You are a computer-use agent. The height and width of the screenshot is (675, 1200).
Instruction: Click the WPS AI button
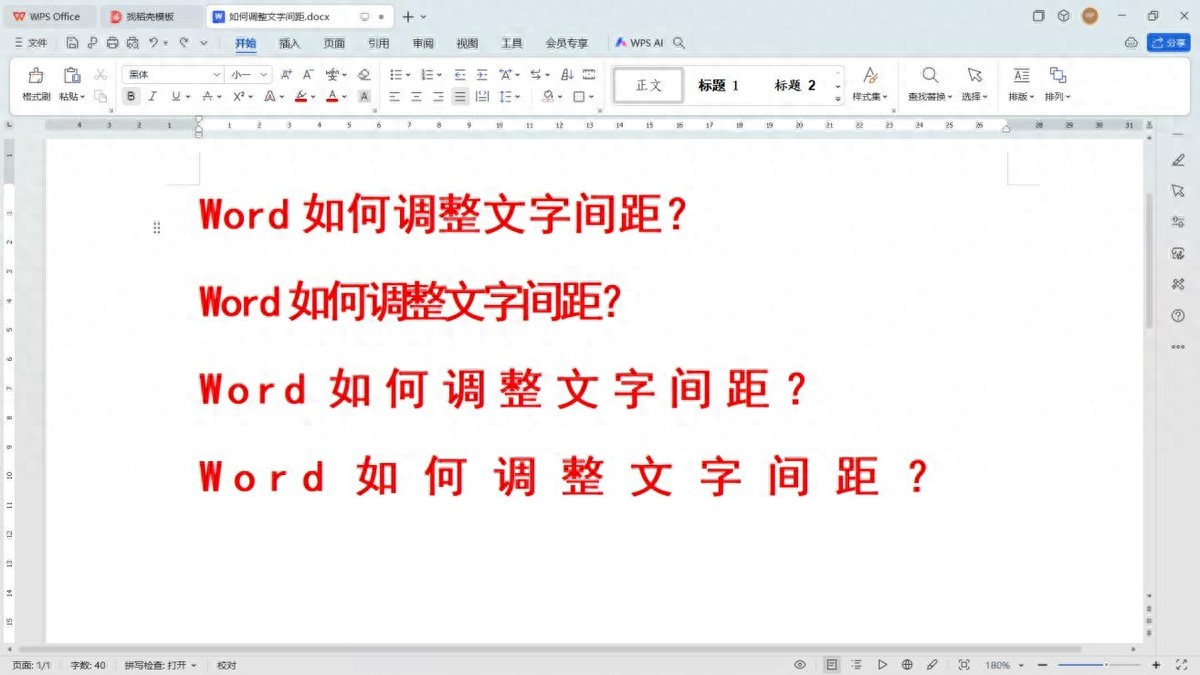[x=639, y=43]
